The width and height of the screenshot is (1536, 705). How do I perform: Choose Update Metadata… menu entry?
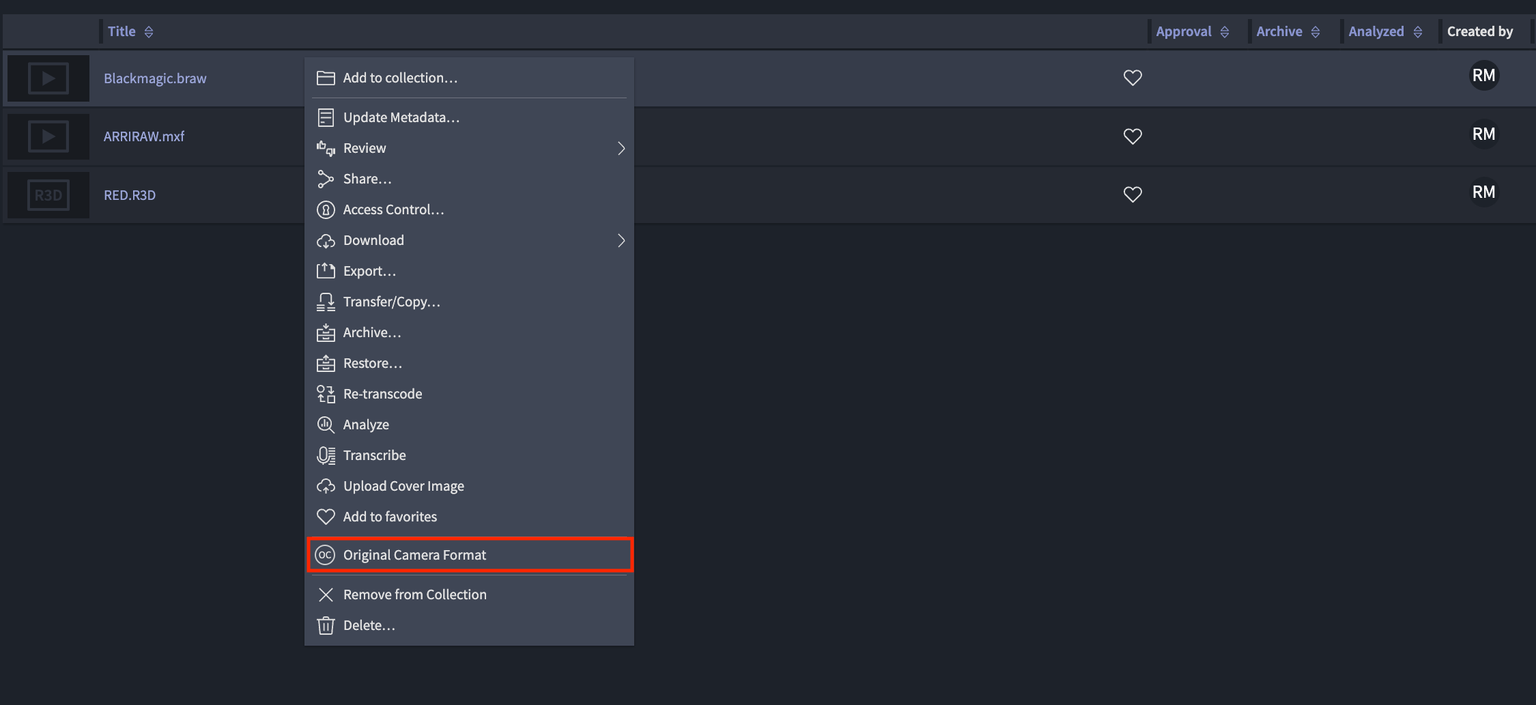469,118
